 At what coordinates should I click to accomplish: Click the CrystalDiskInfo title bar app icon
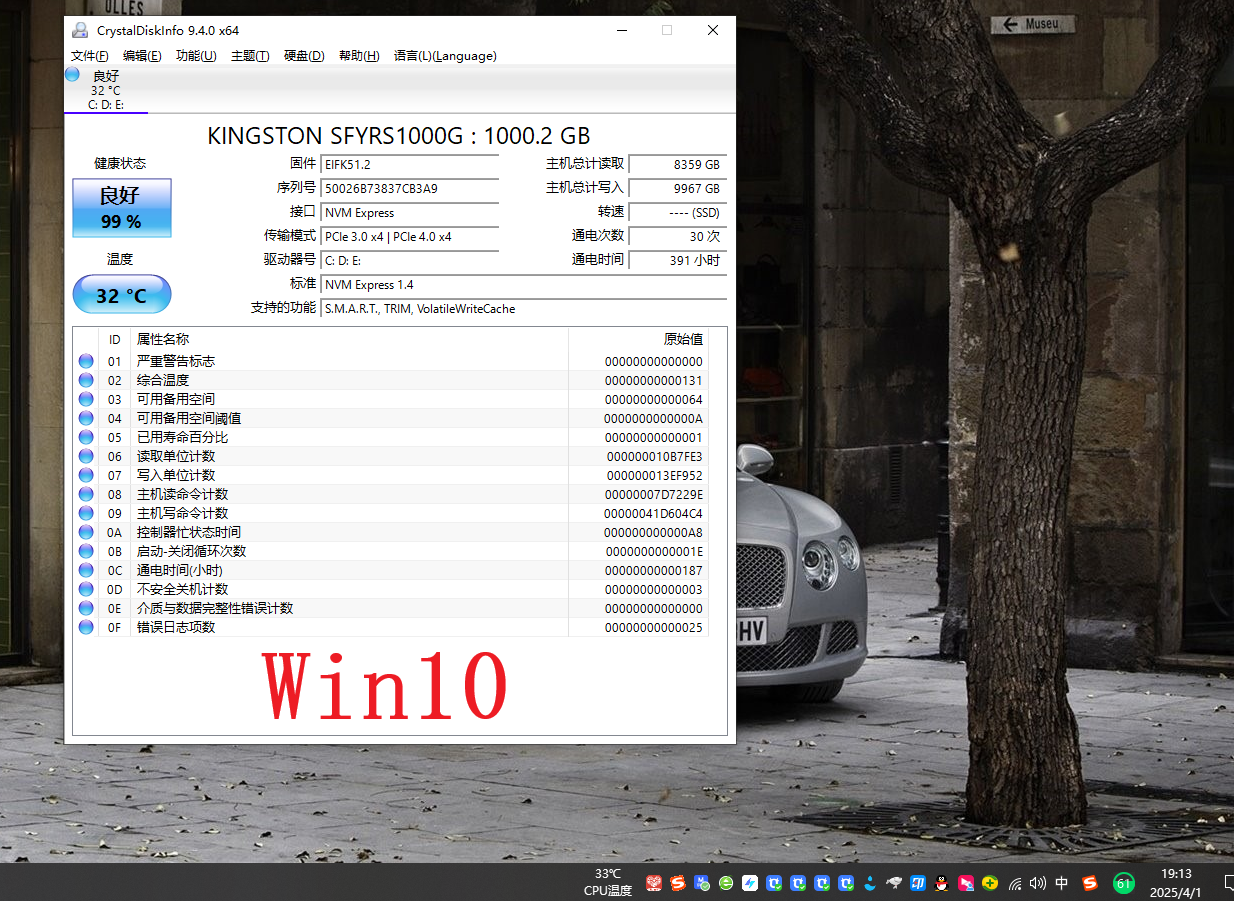click(80, 30)
